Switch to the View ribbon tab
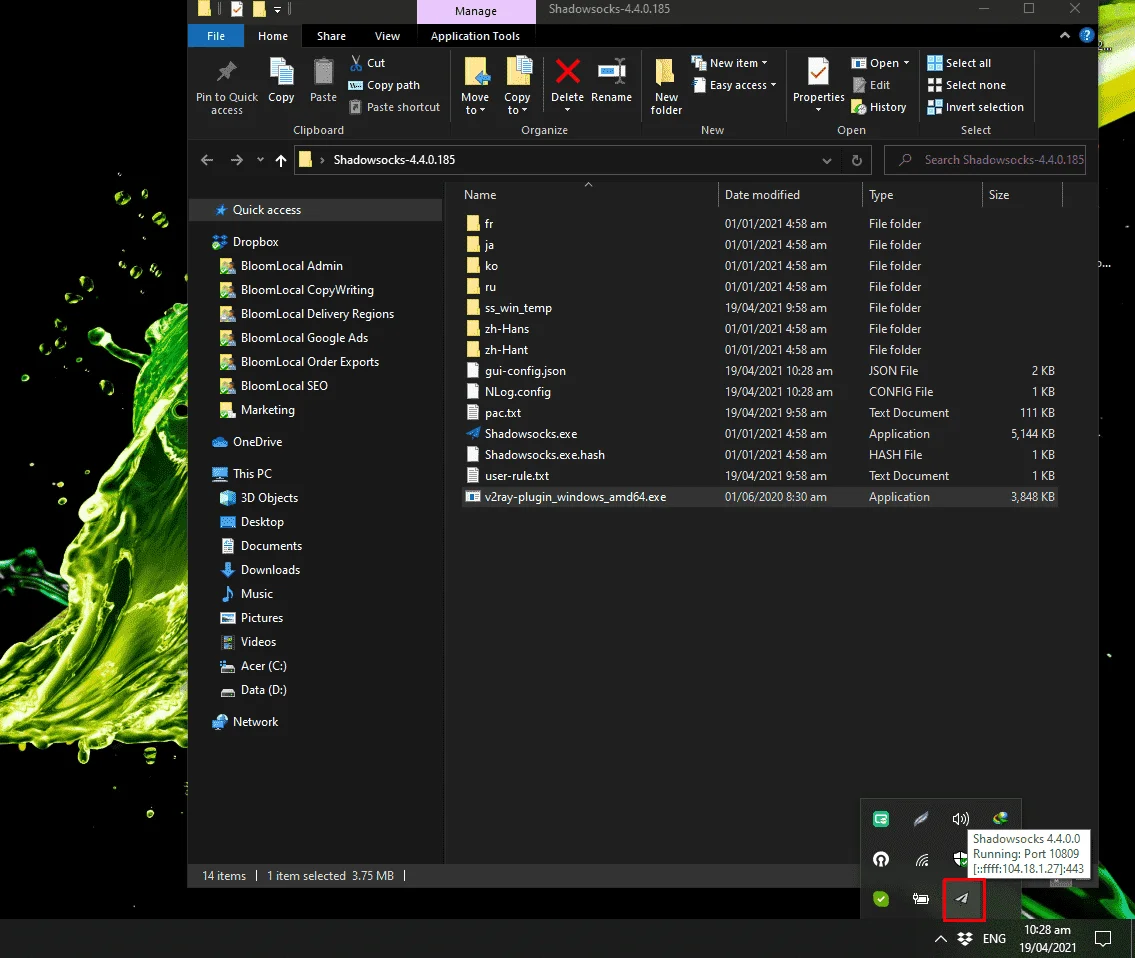 click(387, 35)
